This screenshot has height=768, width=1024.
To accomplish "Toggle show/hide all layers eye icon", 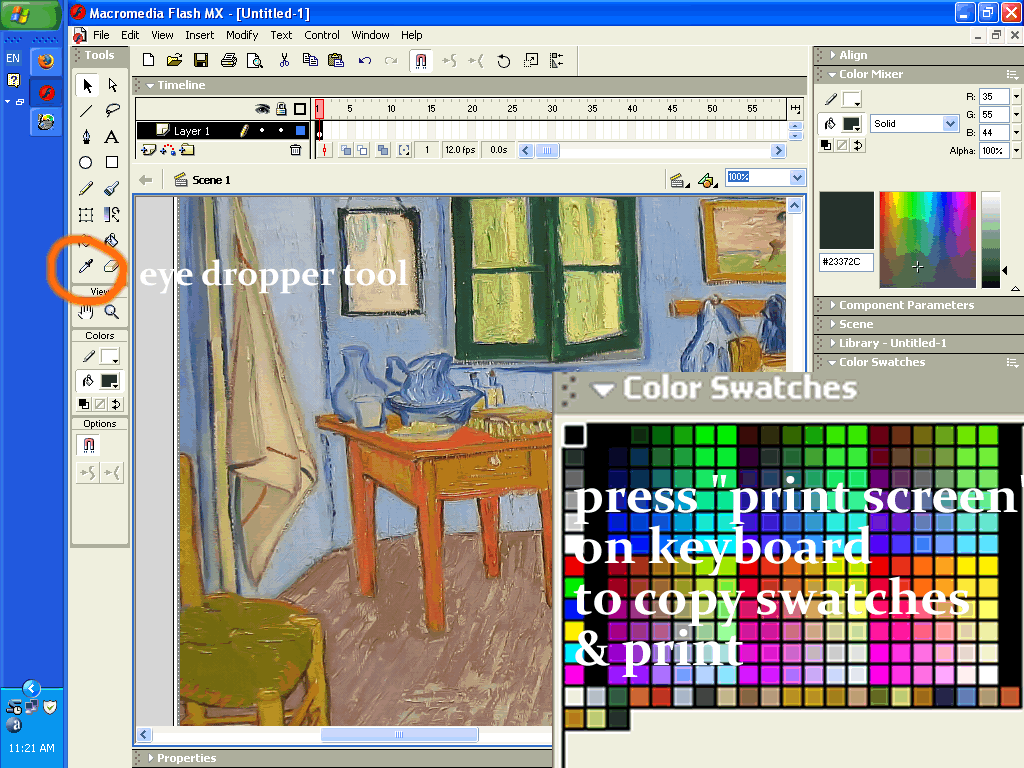I will (x=263, y=108).
